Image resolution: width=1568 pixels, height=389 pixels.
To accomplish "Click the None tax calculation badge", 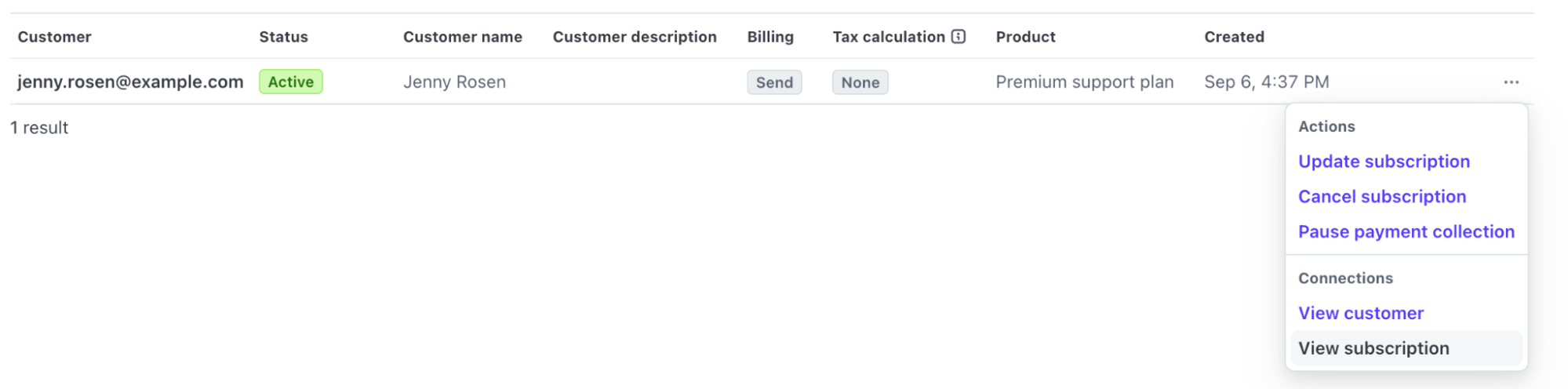I will pos(860,82).
